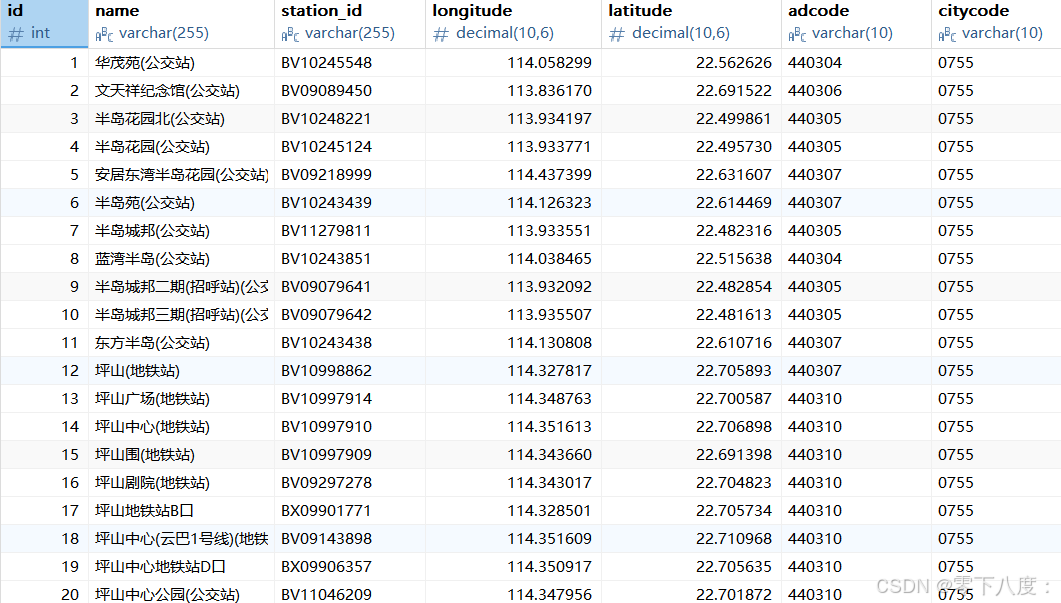1061x603 pixels.
Task: Select the adcode column header
Action: click(857, 23)
